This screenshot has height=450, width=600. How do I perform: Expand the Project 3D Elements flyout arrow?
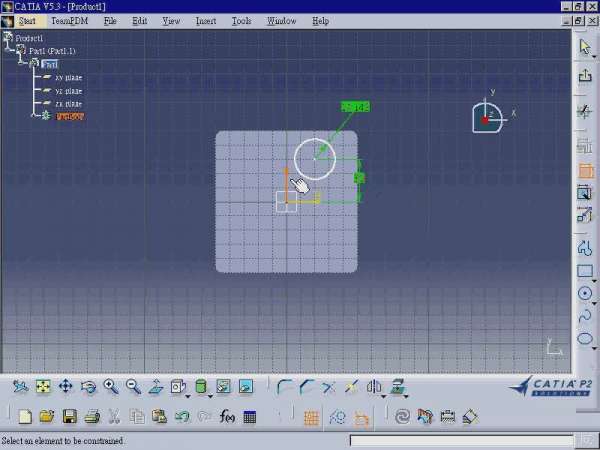406,396
